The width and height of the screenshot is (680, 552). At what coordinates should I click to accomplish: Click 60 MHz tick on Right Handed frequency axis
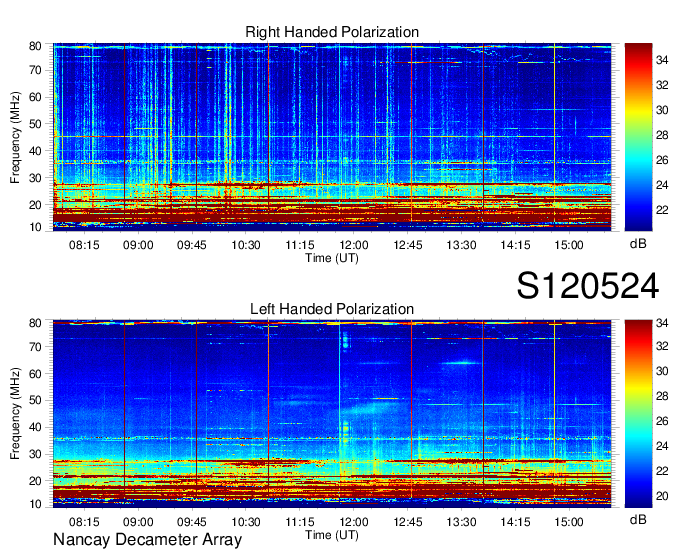pyautogui.click(x=35, y=97)
